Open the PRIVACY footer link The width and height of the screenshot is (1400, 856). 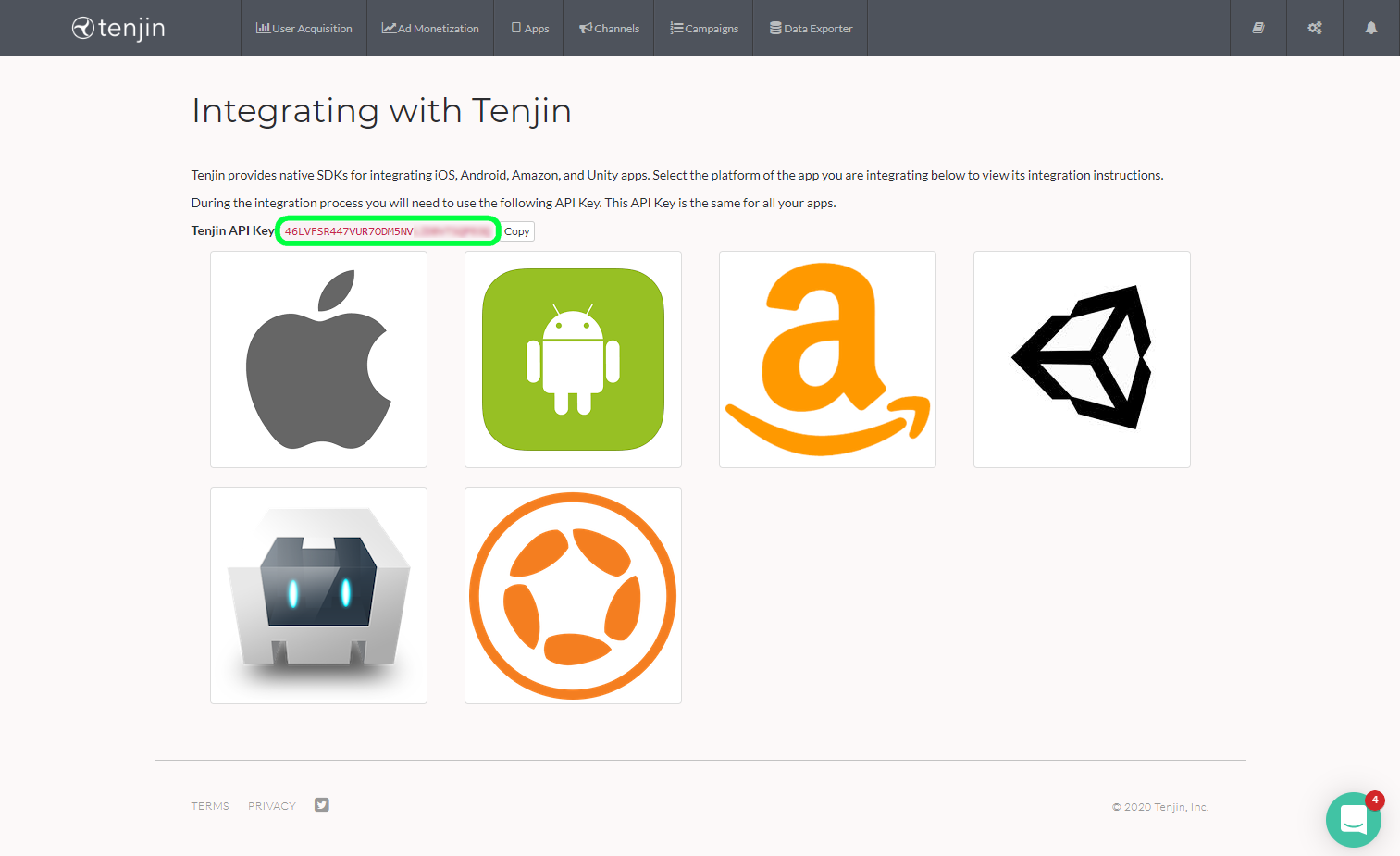pos(272,806)
